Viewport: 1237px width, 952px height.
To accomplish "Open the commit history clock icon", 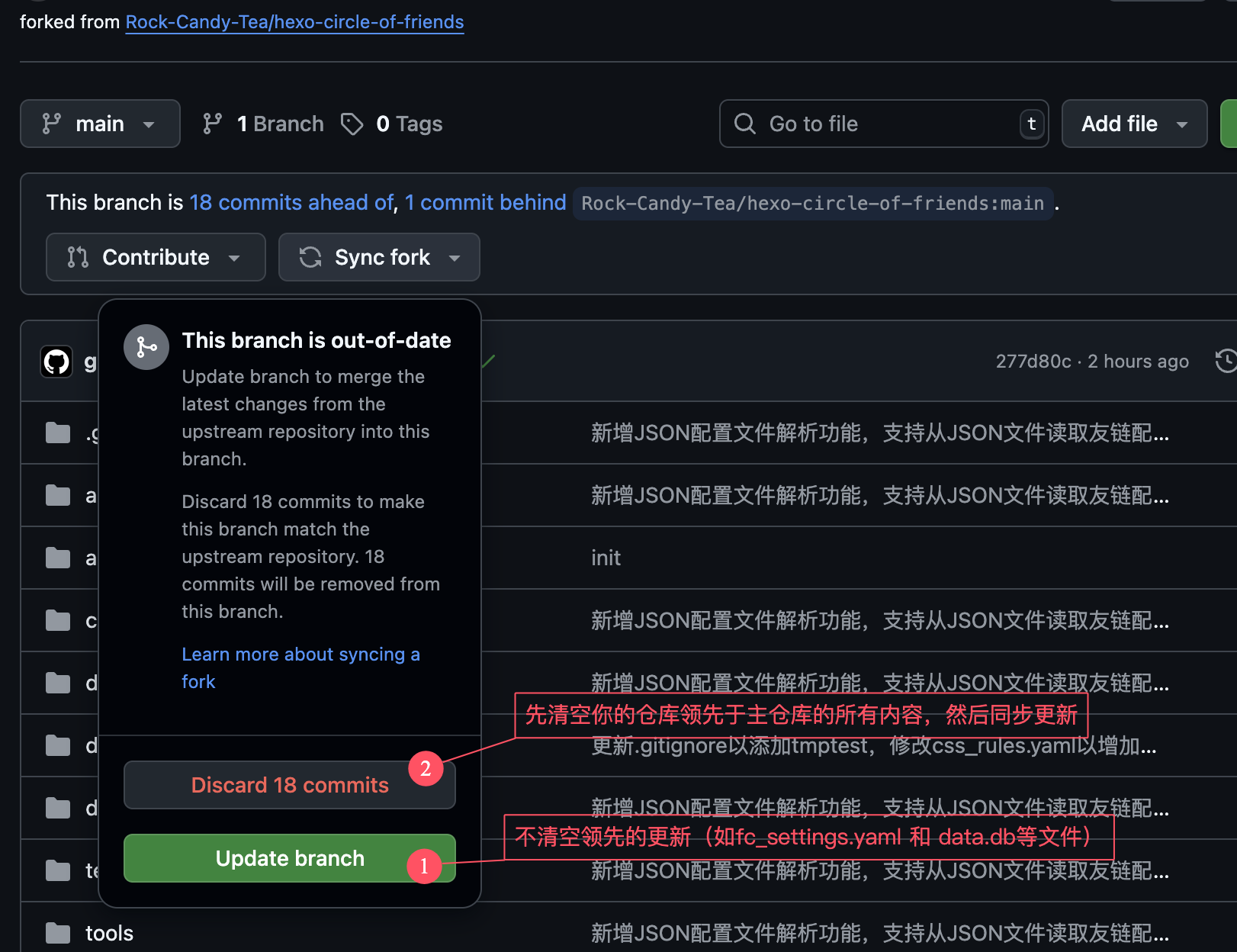I will click(1226, 361).
